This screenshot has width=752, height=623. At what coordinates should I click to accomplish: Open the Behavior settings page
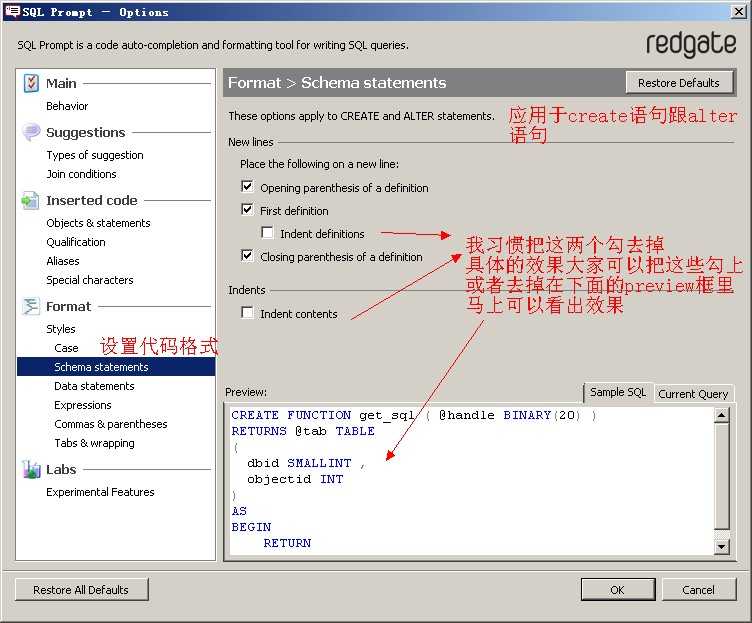point(67,106)
